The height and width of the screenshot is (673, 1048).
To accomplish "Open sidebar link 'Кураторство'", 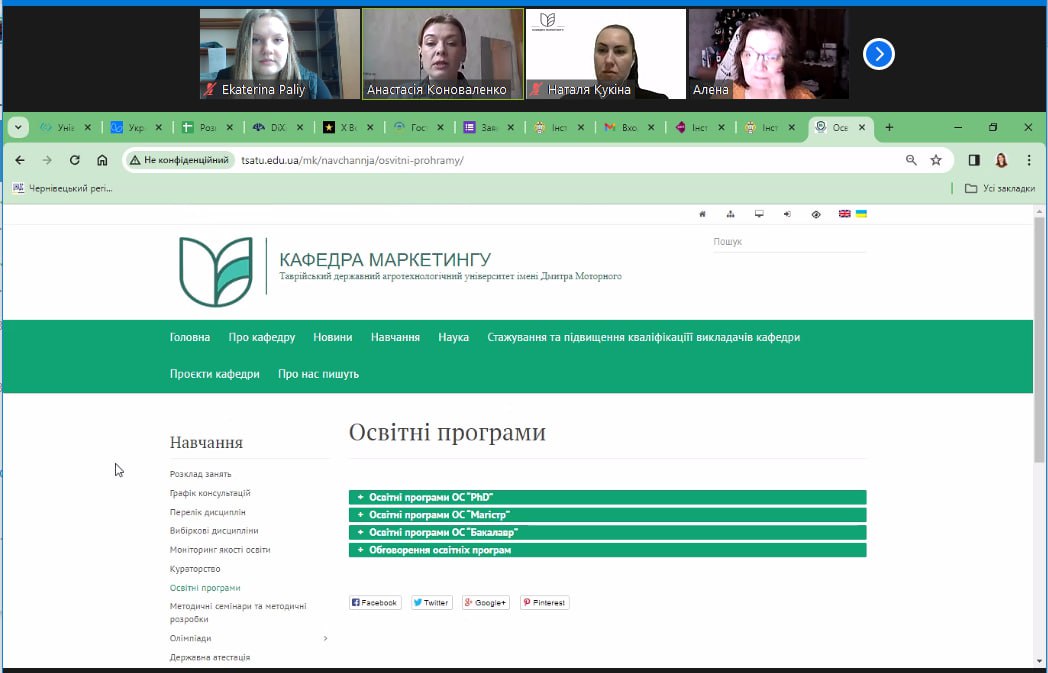I will tap(195, 569).
